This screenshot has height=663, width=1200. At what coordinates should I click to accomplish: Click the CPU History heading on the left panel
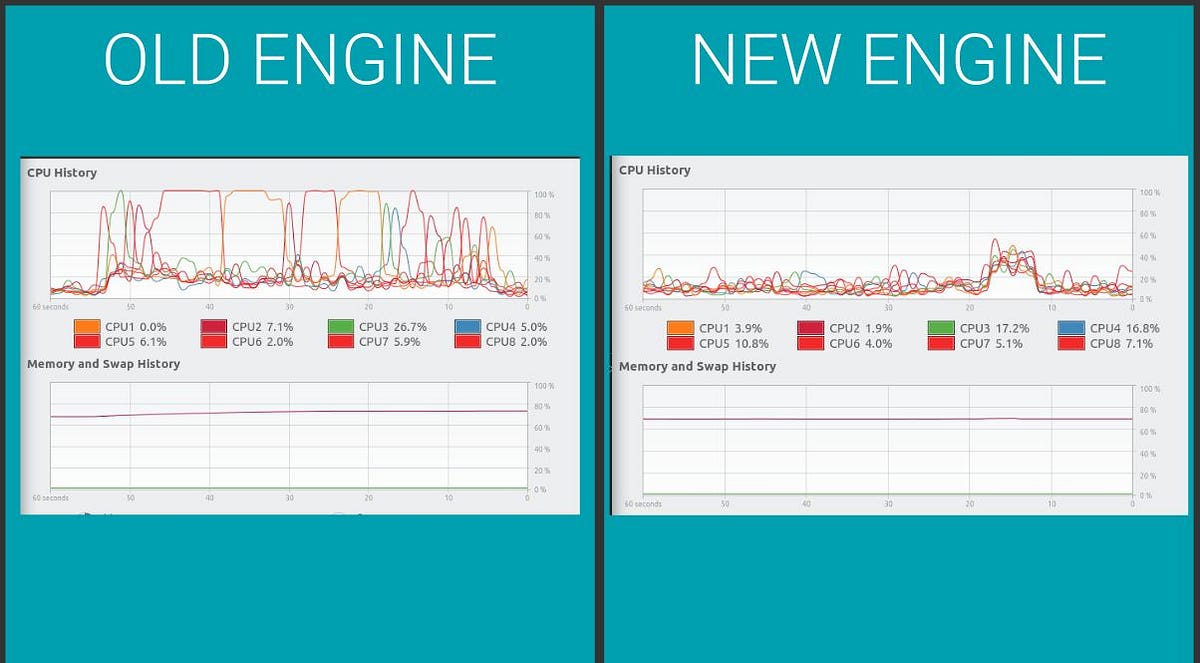(63, 172)
